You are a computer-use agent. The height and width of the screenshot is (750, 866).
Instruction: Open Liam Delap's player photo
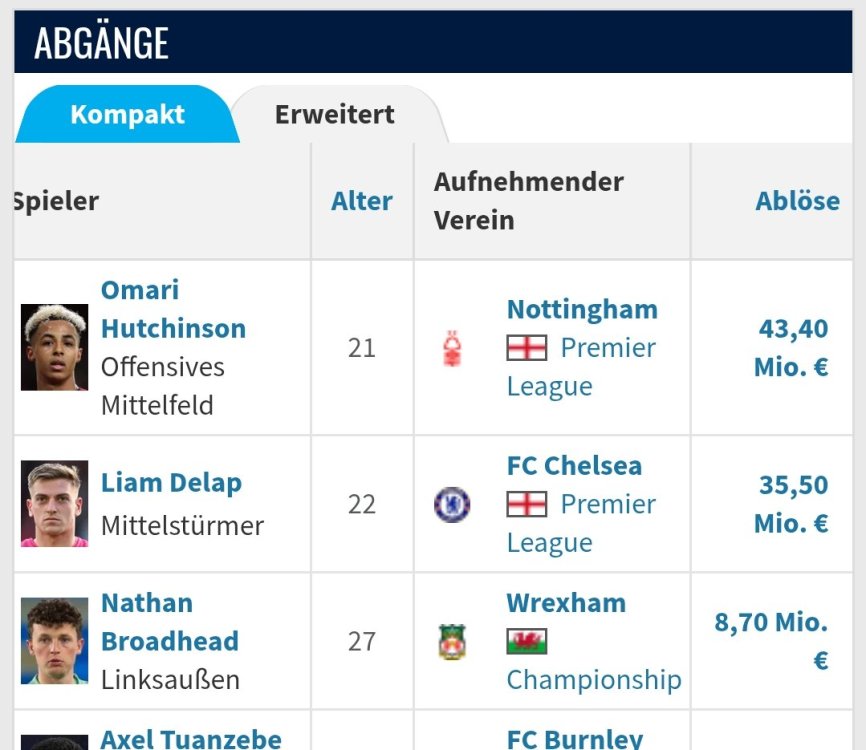54,504
